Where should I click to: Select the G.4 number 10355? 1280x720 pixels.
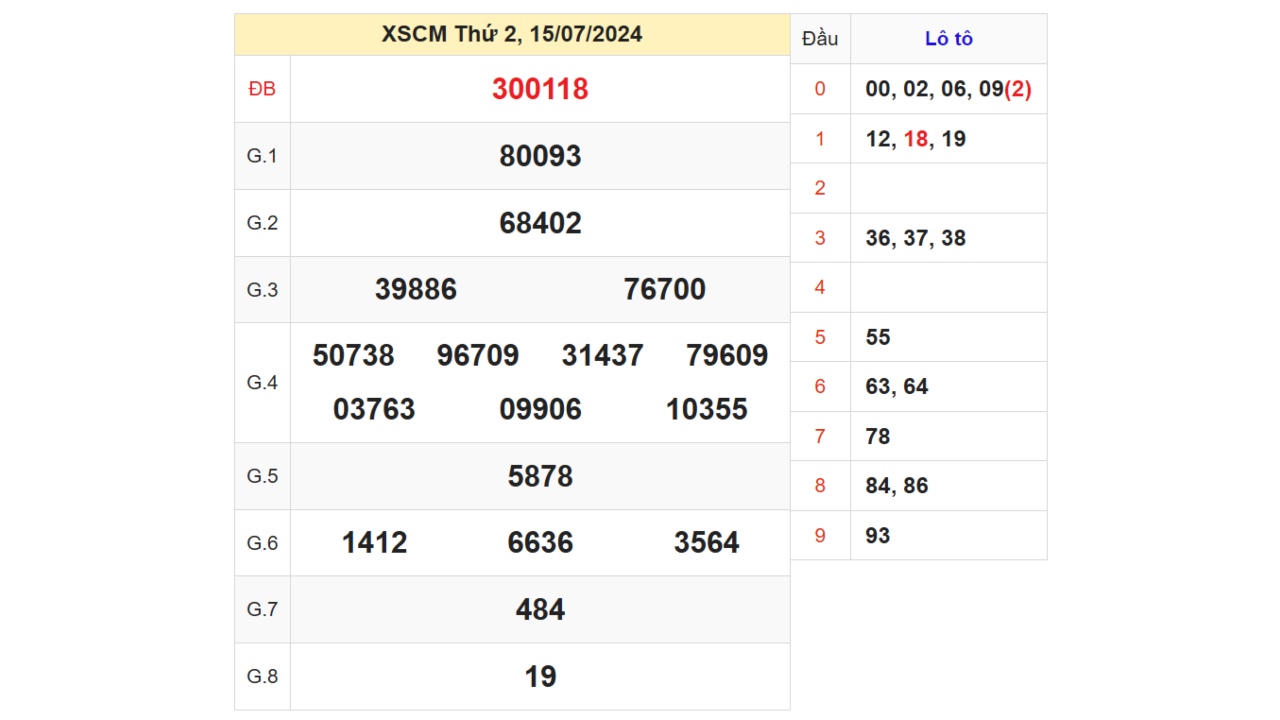[707, 410]
